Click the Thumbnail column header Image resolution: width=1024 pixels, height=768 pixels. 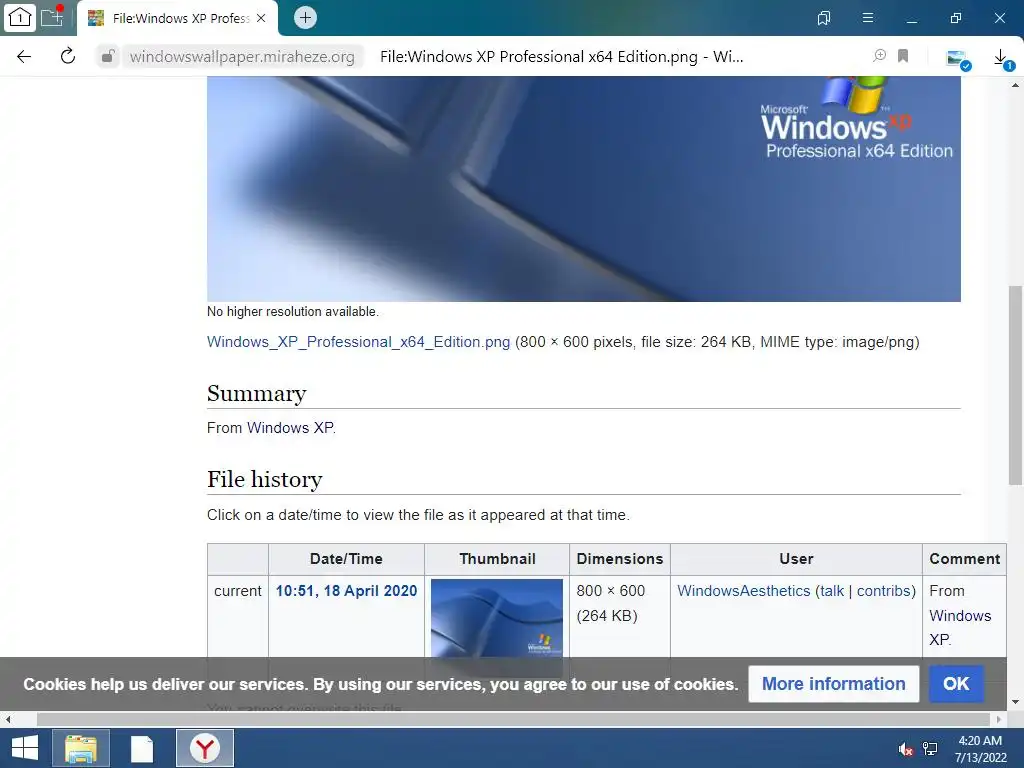497,559
